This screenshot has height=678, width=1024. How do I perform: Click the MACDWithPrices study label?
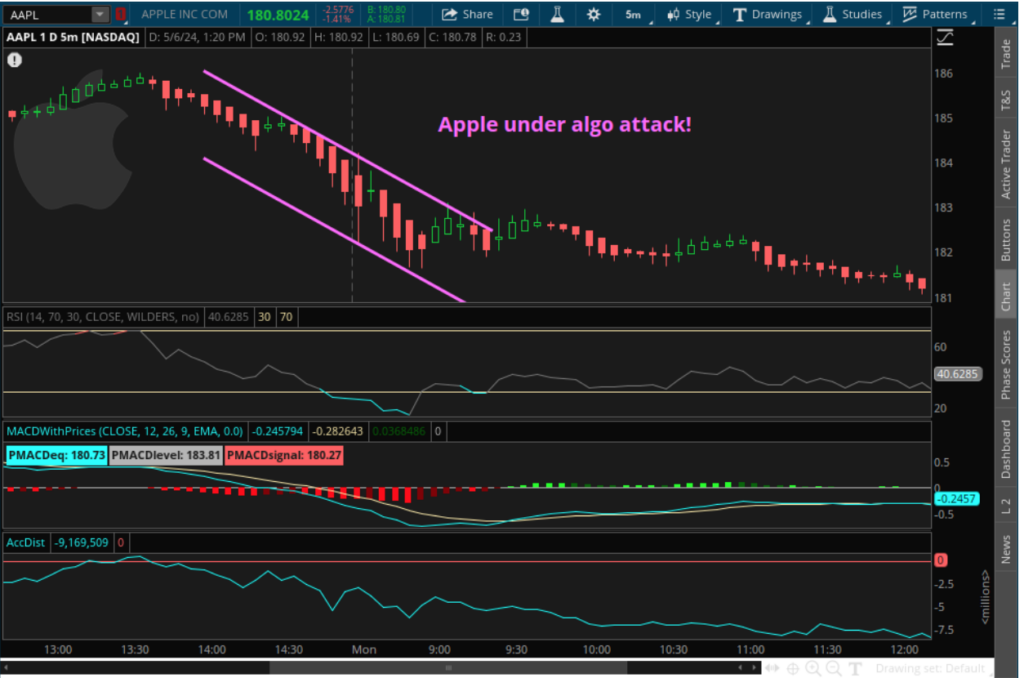pos(124,431)
